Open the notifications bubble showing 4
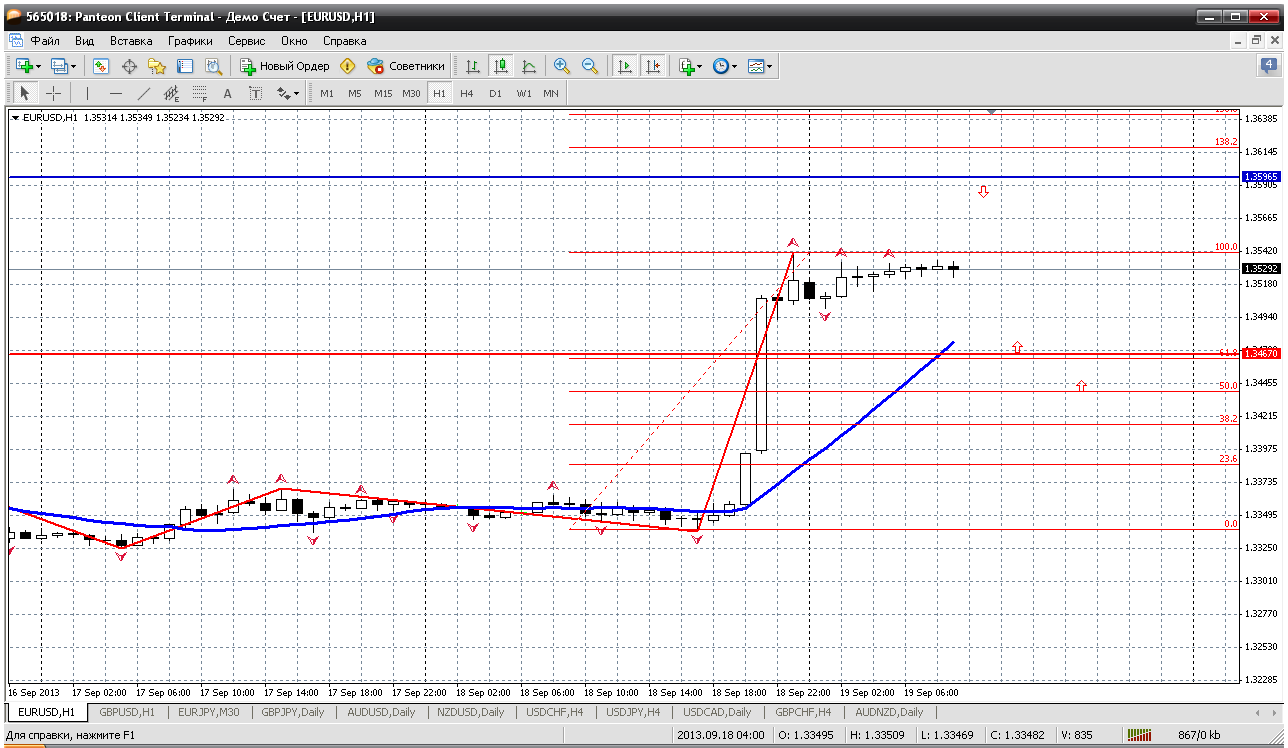The image size is (1288, 748). 1267,66
